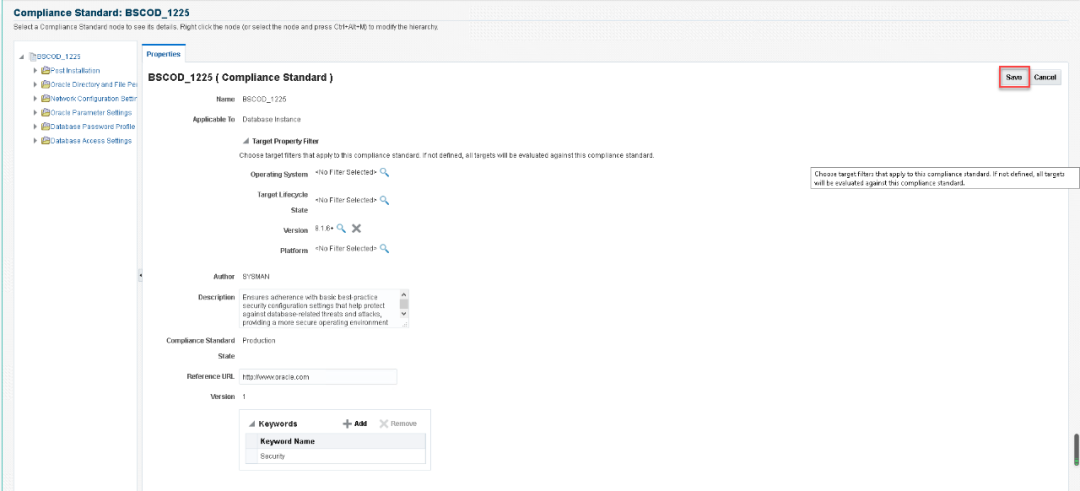Add a new keyword
1080x491 pixels.
(x=354, y=424)
